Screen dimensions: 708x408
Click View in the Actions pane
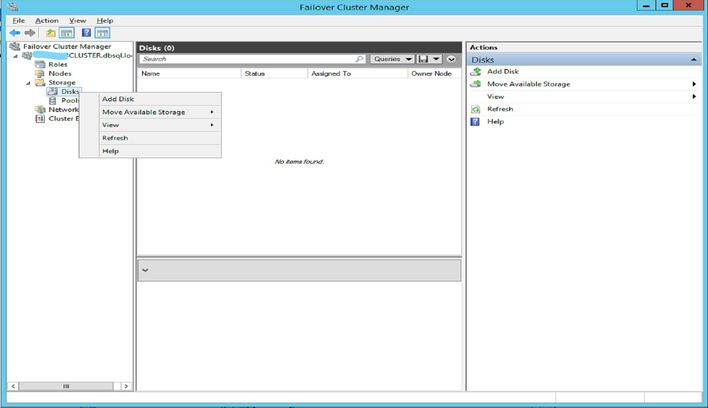(x=495, y=97)
